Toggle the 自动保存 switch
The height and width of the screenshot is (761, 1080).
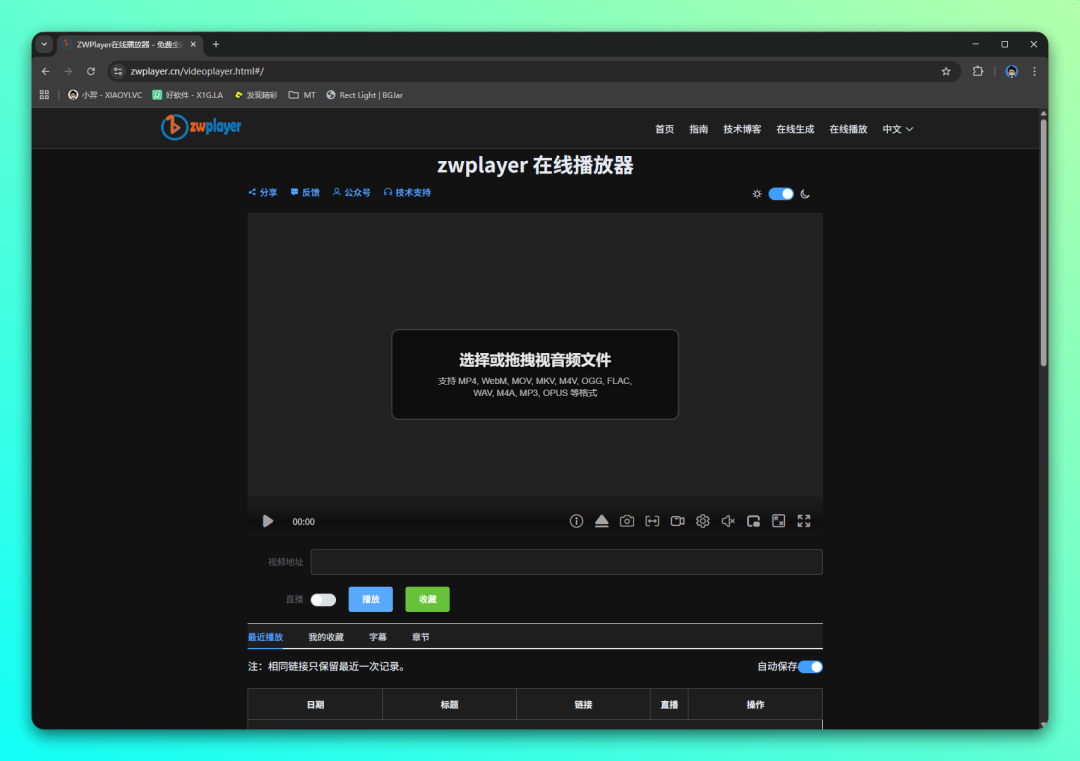click(x=811, y=667)
